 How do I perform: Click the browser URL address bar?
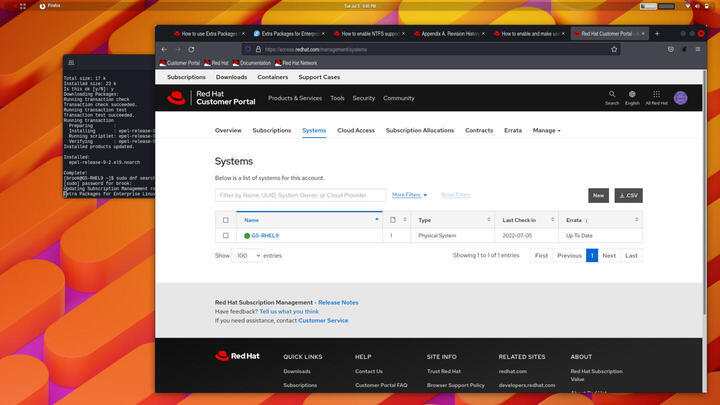tap(432, 49)
